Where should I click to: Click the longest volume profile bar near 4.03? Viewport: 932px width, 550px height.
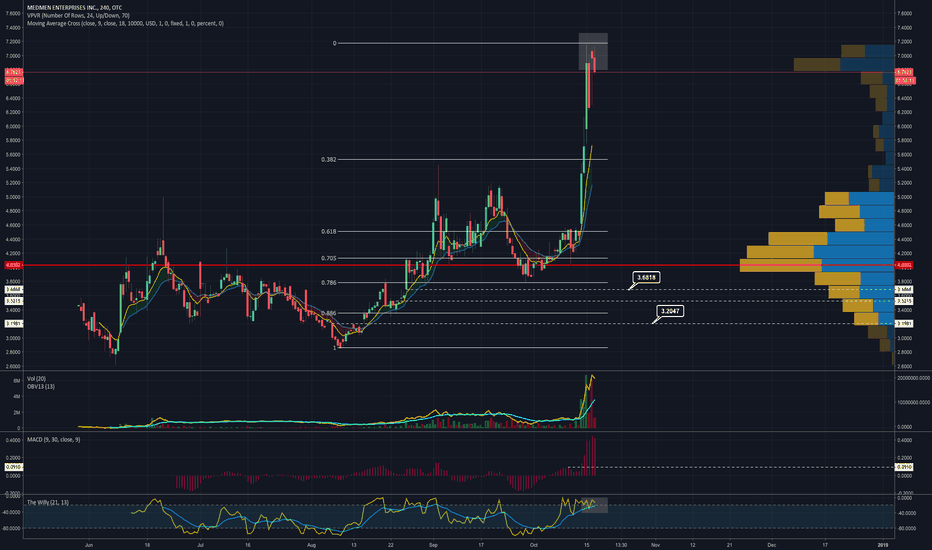tap(817, 265)
